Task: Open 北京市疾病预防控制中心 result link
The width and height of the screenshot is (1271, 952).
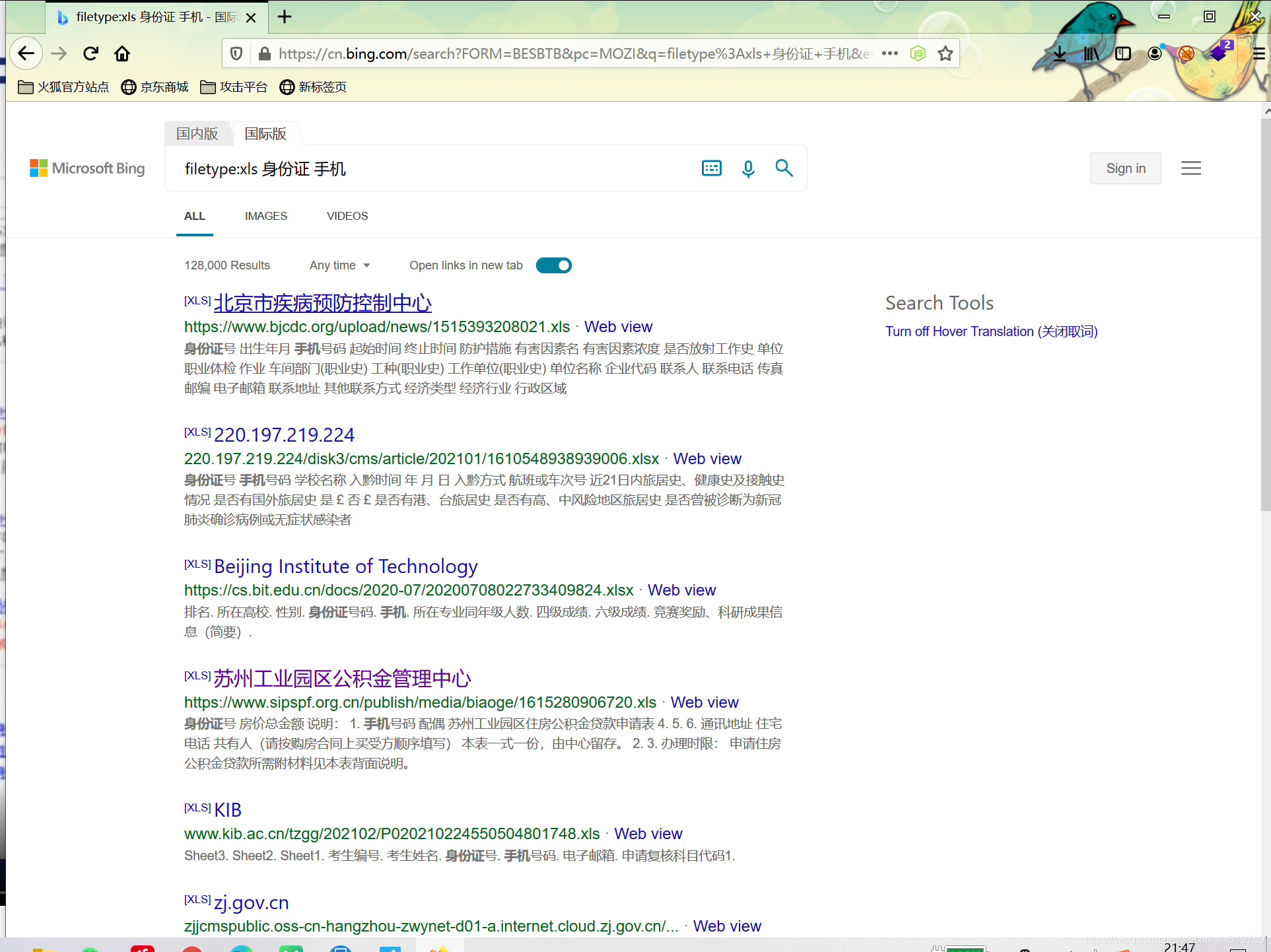Action: click(322, 303)
